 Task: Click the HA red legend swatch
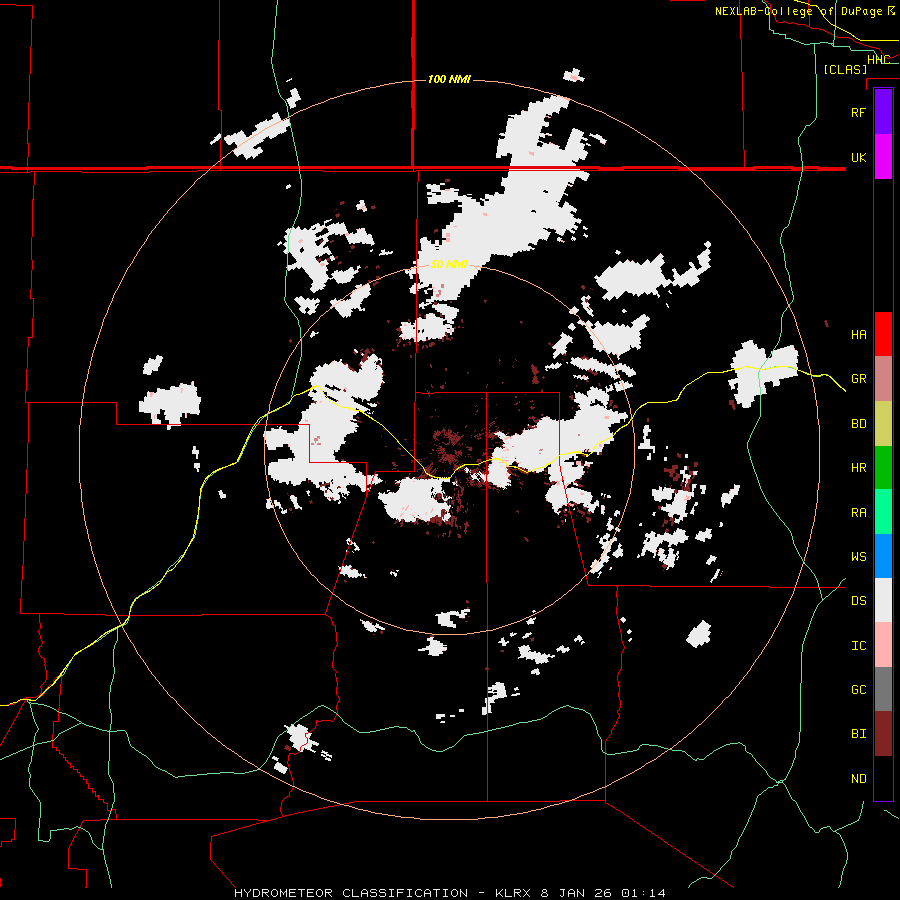[883, 334]
